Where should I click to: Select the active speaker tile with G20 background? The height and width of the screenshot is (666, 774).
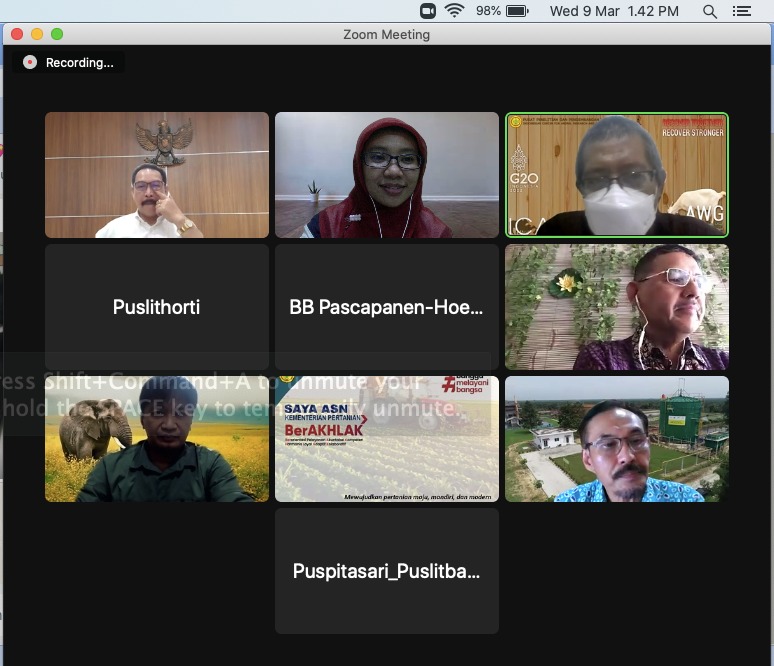(617, 175)
